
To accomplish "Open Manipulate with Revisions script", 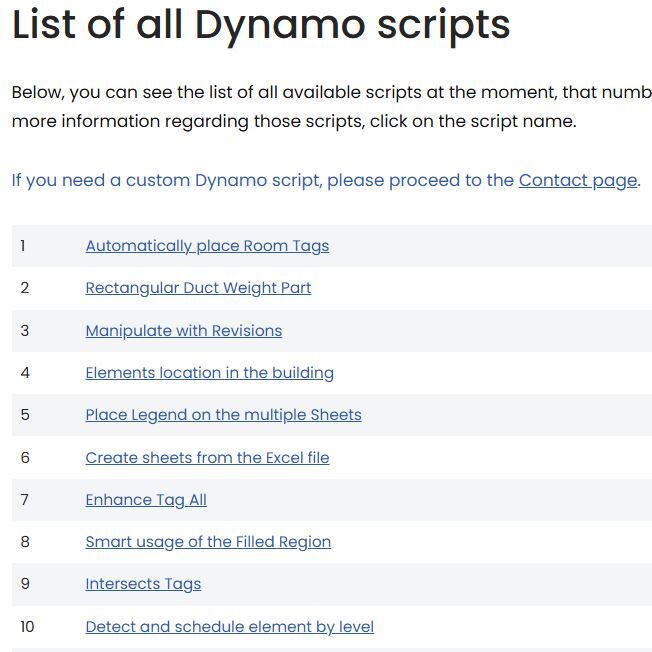I will click(183, 331).
